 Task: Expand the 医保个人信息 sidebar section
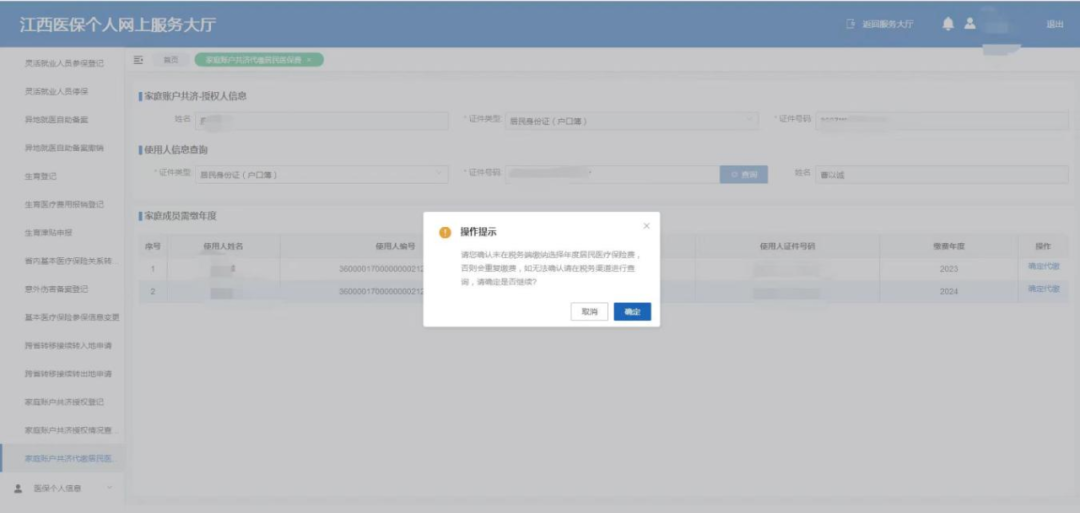[109, 488]
